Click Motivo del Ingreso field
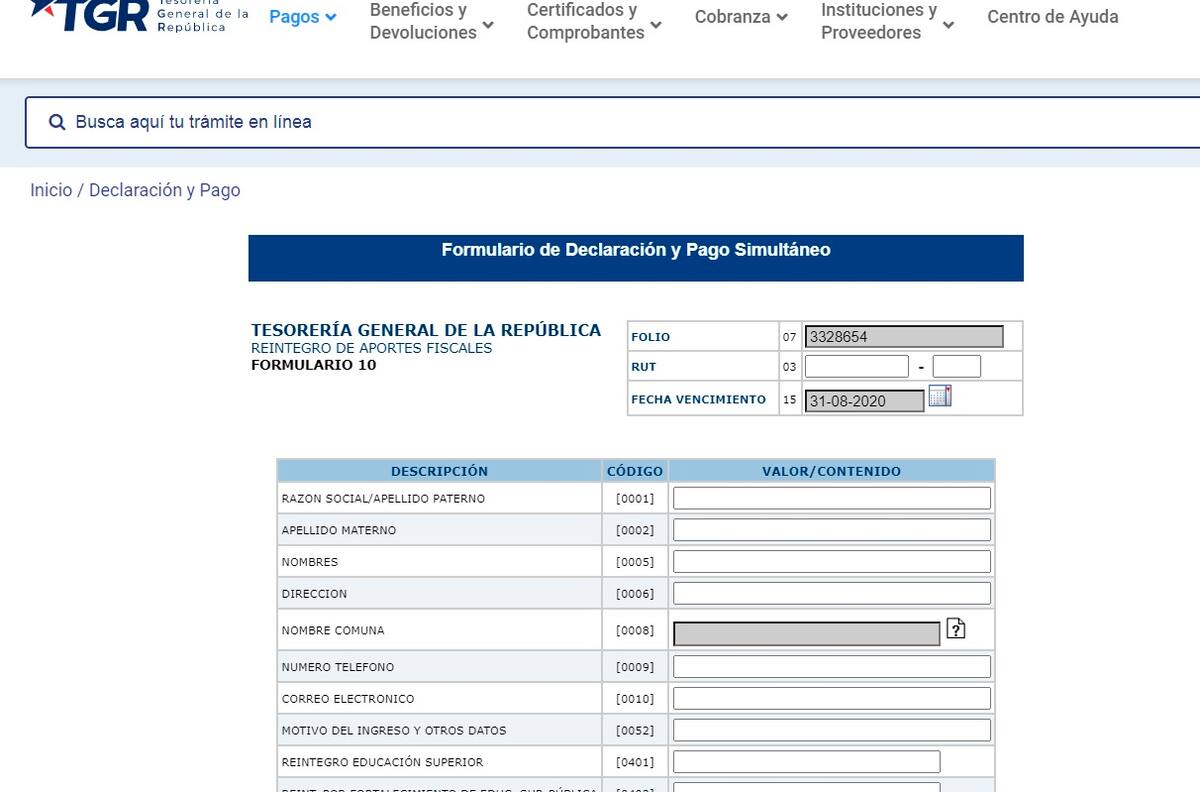Screen dimensions: 1200x792 pyautogui.click(x=832, y=730)
